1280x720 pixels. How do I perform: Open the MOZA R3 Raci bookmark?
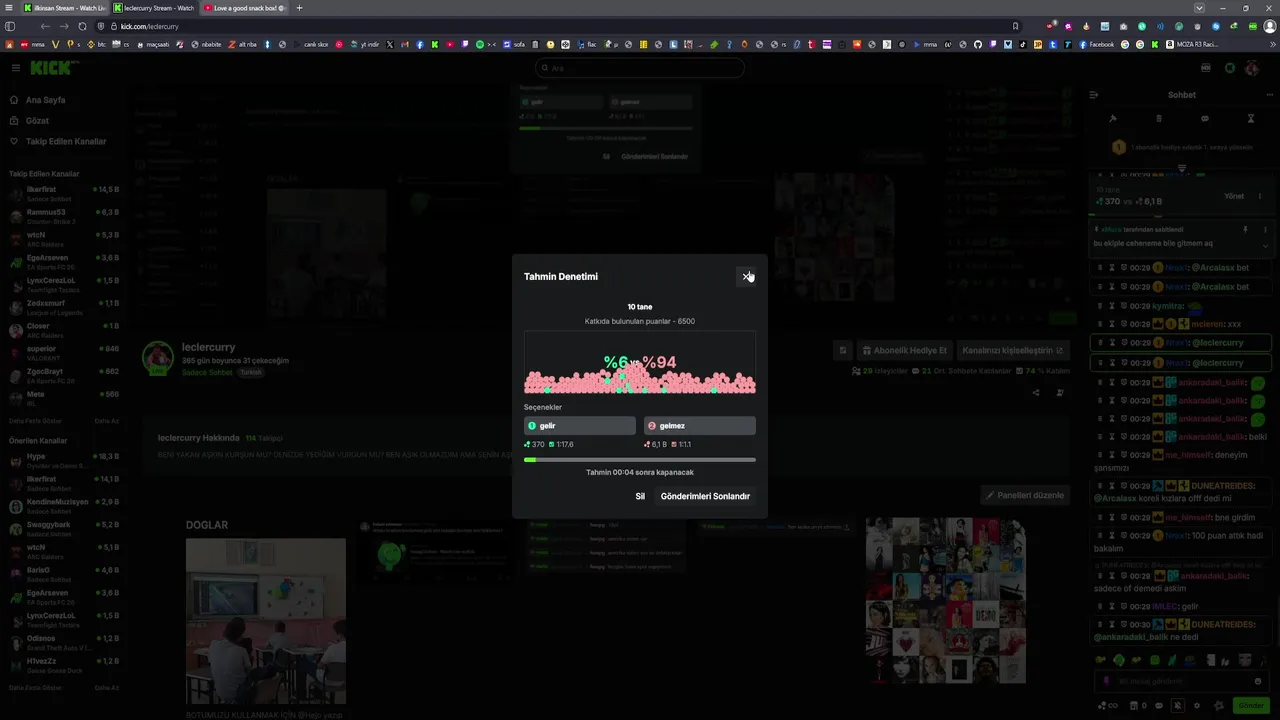[1192, 44]
